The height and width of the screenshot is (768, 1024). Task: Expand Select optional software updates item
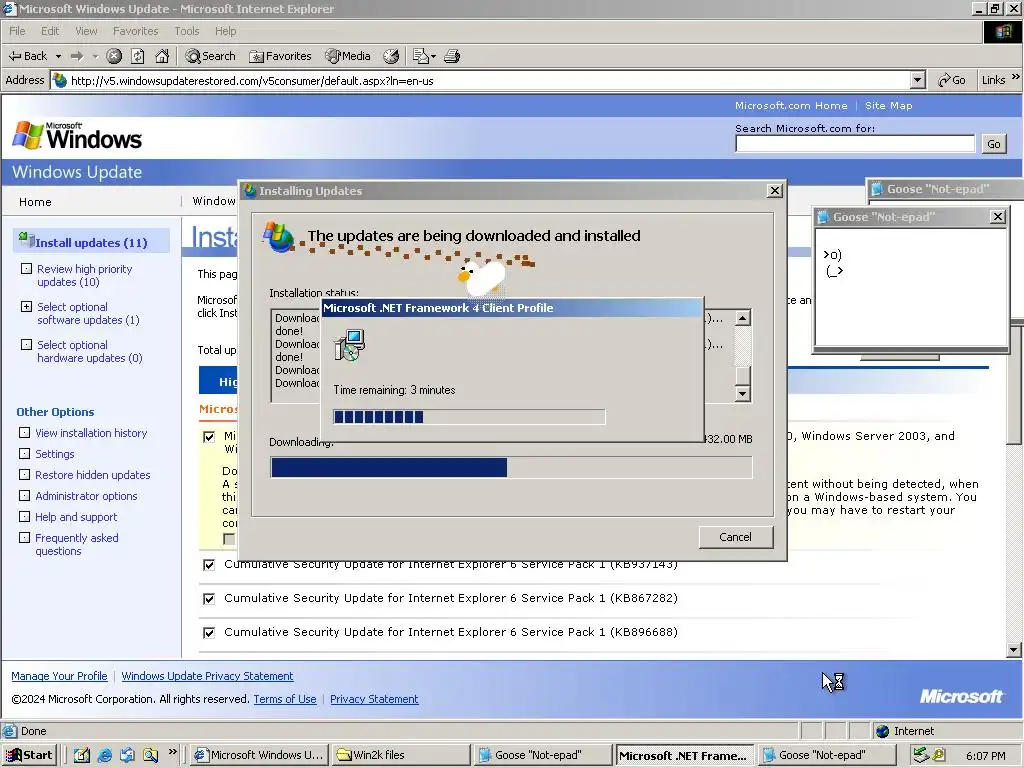click(x=26, y=306)
